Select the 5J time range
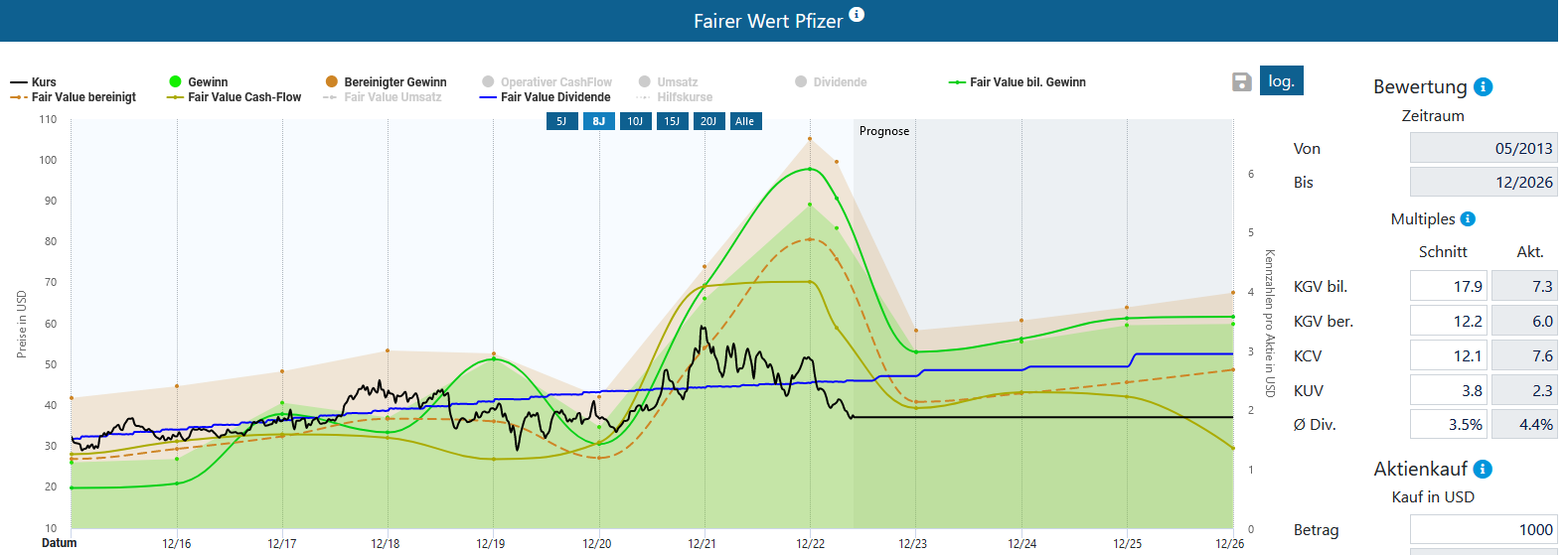Screen dimensions: 1568x555 (x=561, y=121)
